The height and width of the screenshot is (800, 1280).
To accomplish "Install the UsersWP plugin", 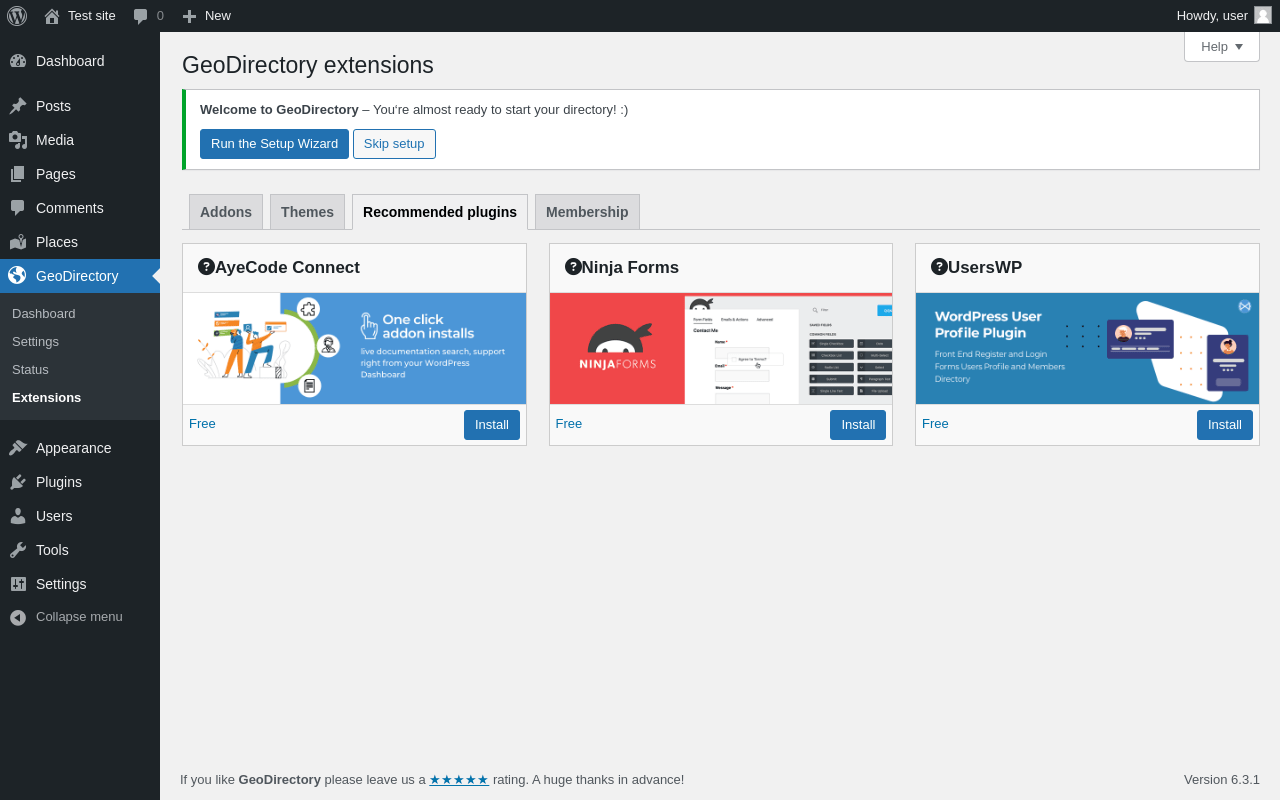I will [x=1225, y=425].
